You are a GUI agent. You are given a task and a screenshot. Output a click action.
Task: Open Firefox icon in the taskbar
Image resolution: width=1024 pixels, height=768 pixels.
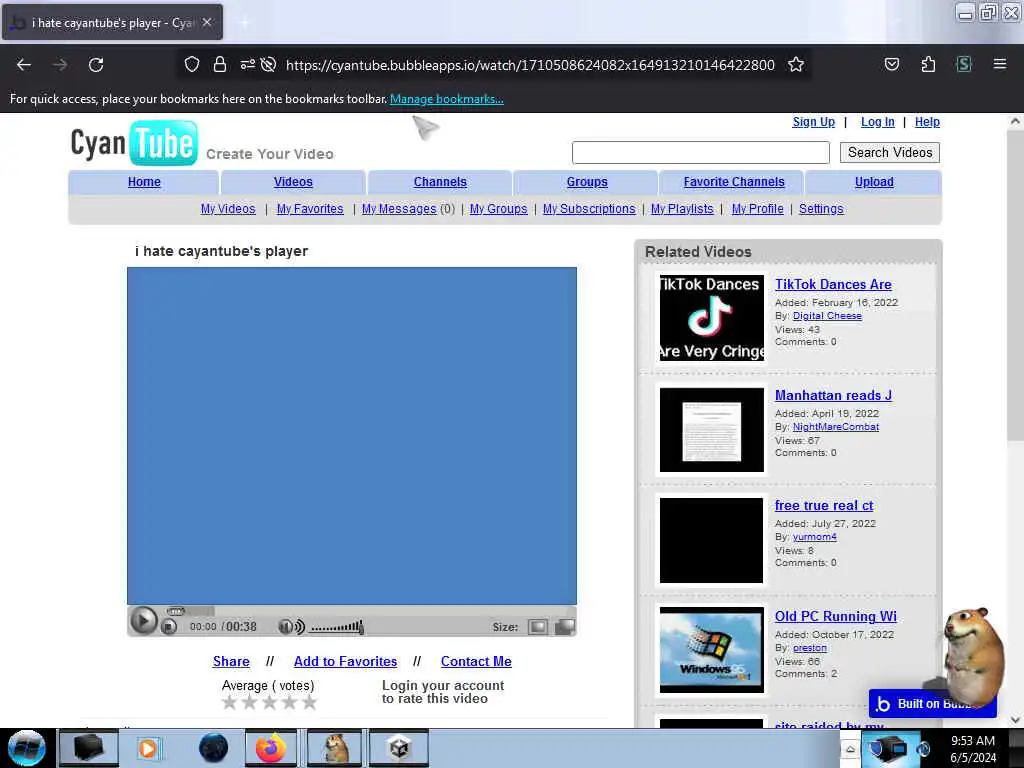point(271,748)
